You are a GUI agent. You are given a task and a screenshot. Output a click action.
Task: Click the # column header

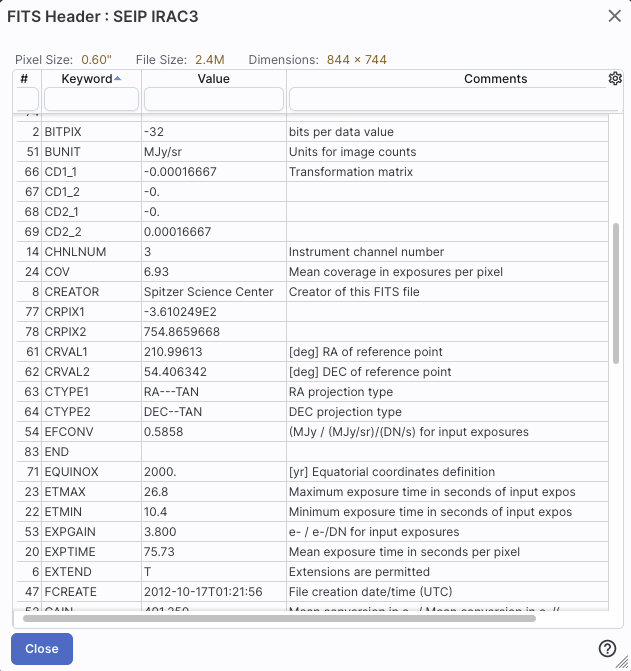click(x=24, y=79)
